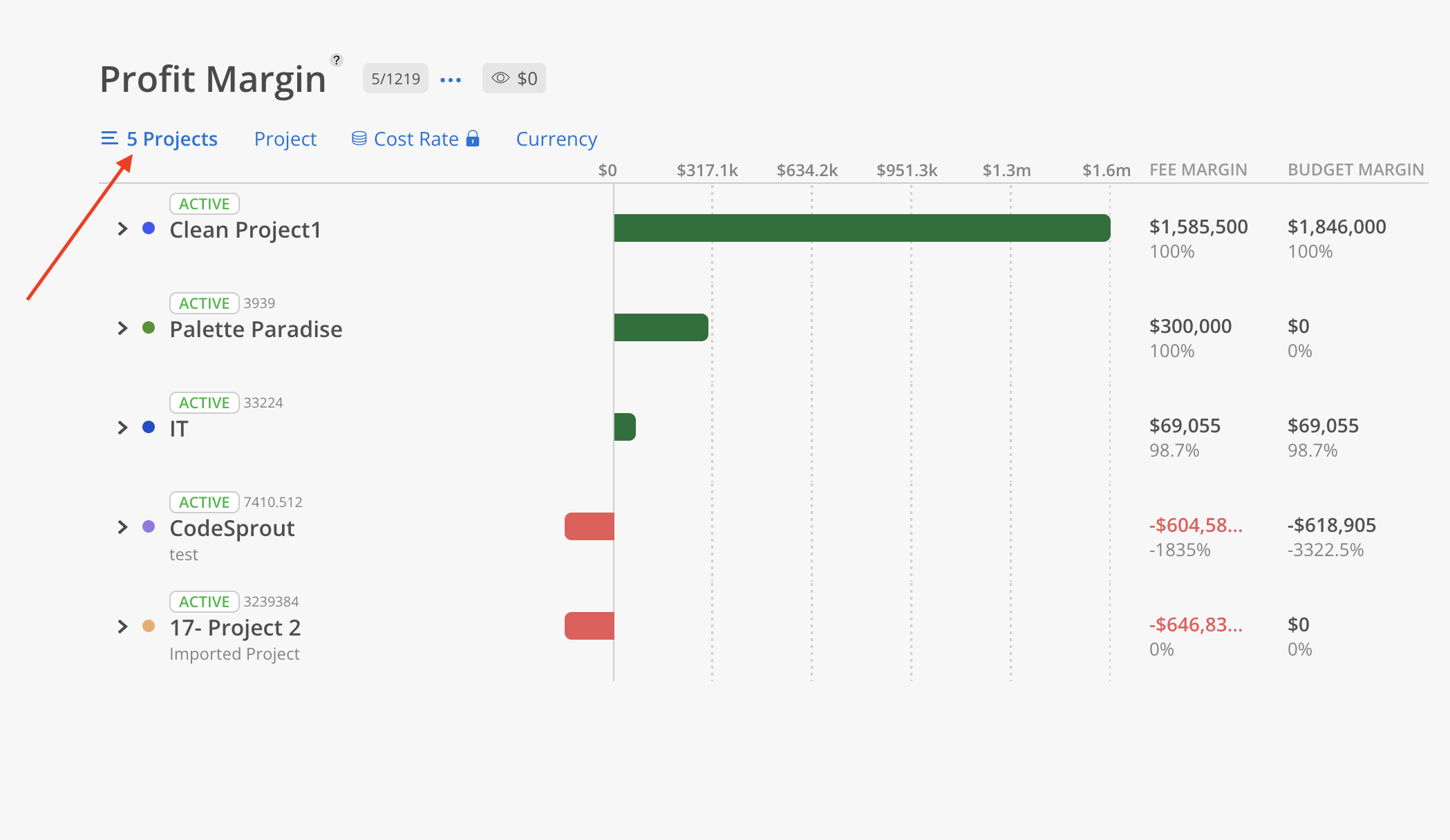1450x840 pixels.
Task: Expand the CodeSprout row
Action: [x=122, y=527]
